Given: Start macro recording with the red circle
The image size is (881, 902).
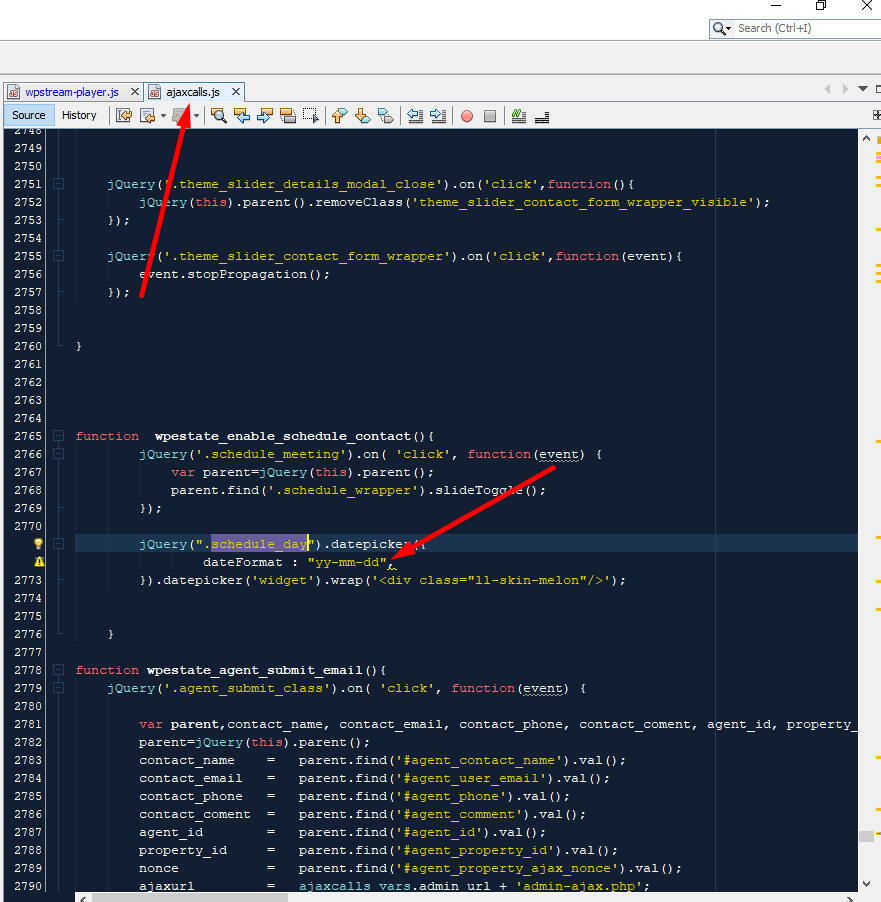Looking at the screenshot, I should (x=467, y=116).
